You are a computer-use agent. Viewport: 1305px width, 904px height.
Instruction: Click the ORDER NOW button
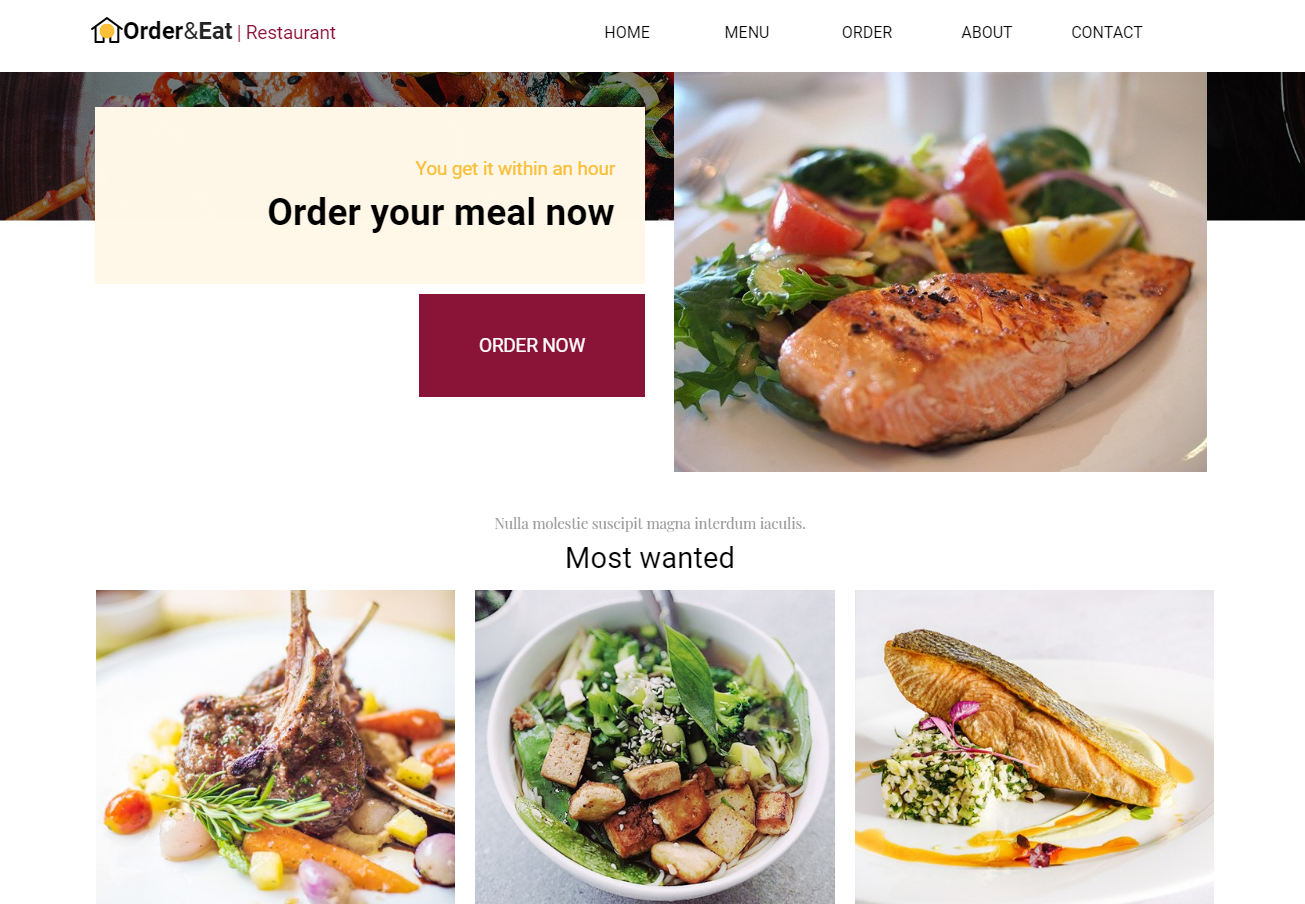click(x=532, y=345)
